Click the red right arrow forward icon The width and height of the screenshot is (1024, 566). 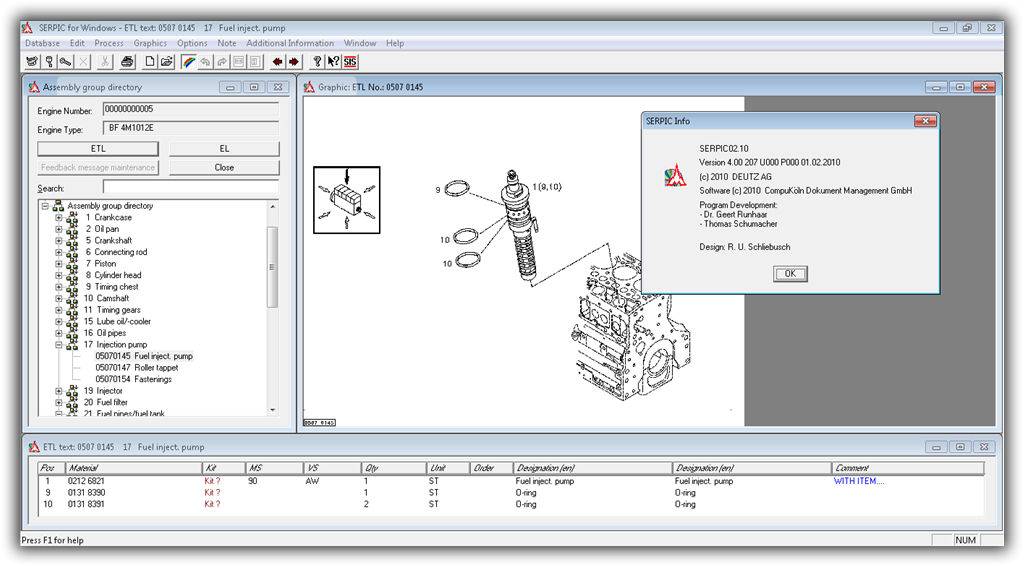tap(294, 62)
